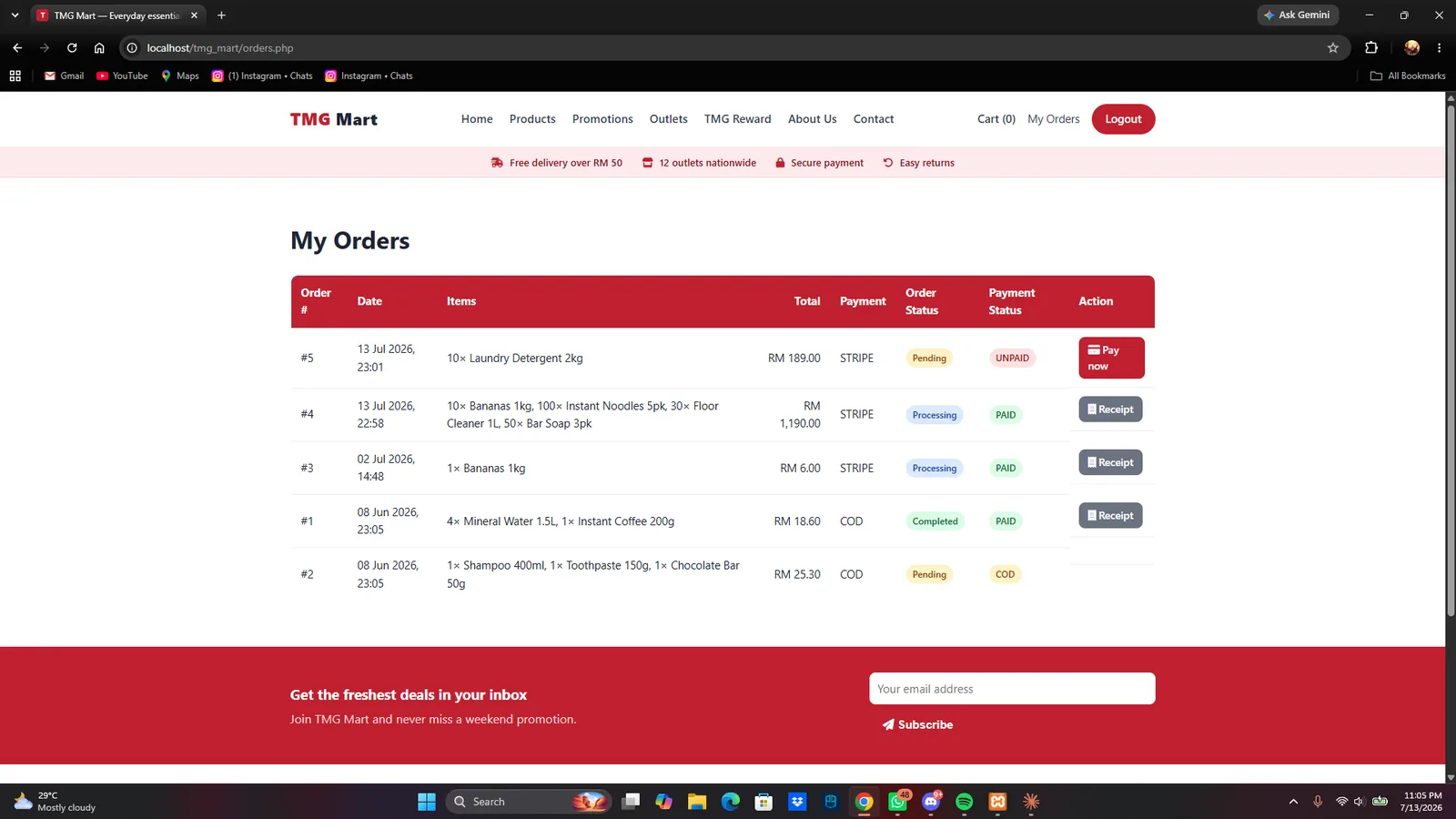Open Outlets menu item
The image size is (1456, 819).
[x=669, y=119]
